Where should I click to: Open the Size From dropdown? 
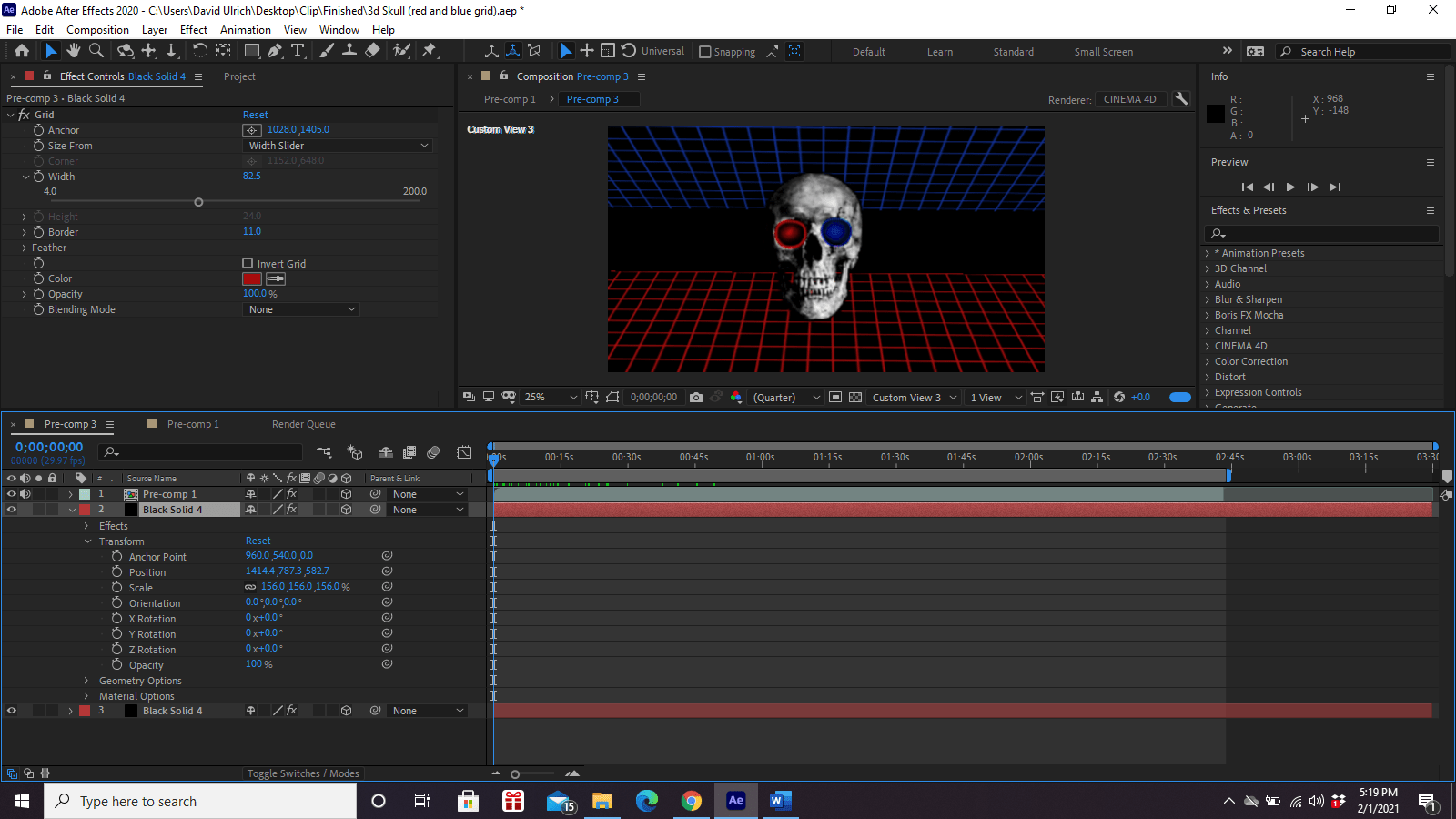pos(338,146)
